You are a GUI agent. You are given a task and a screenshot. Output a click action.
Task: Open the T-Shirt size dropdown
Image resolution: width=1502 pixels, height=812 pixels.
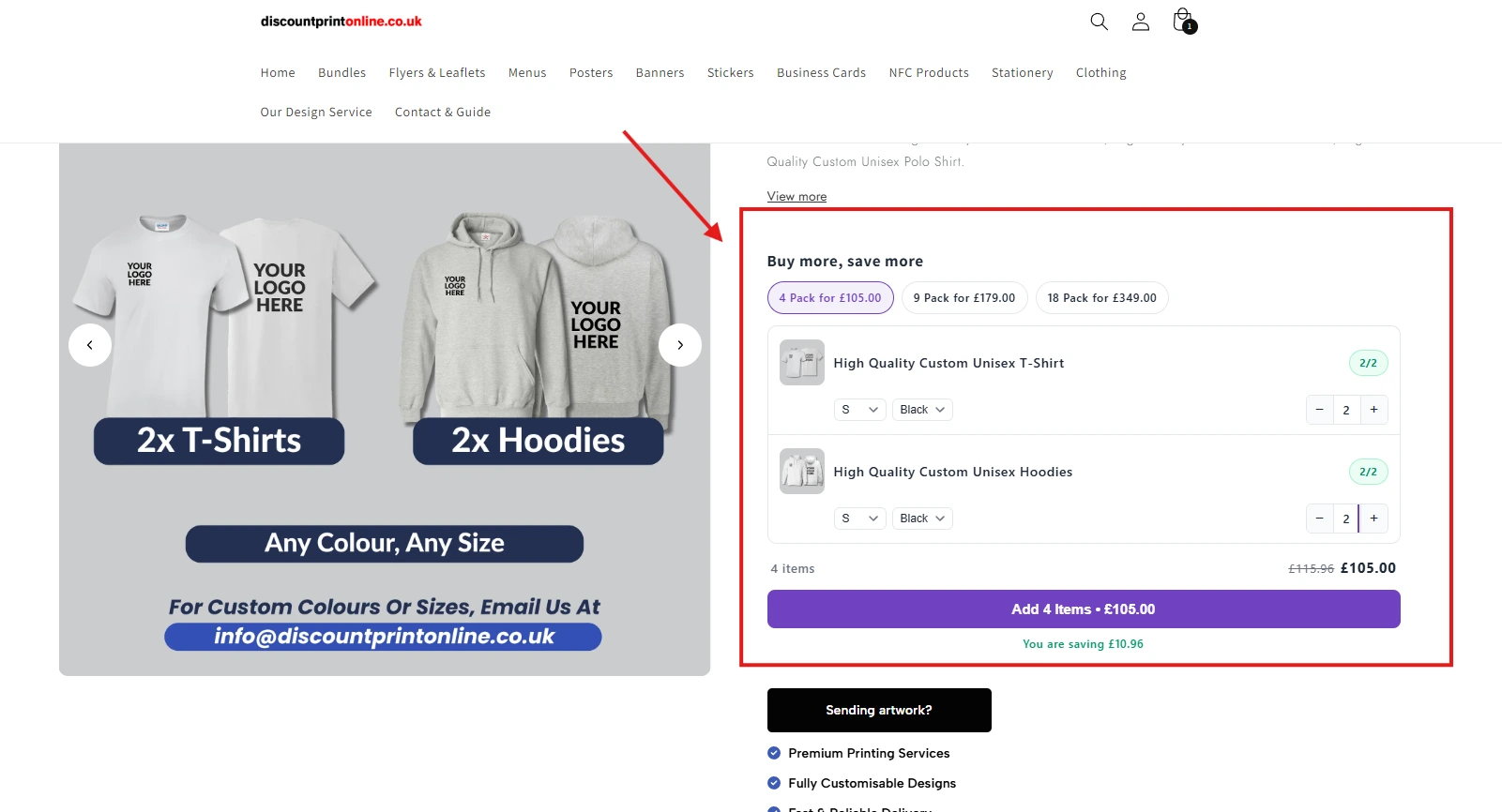858,410
